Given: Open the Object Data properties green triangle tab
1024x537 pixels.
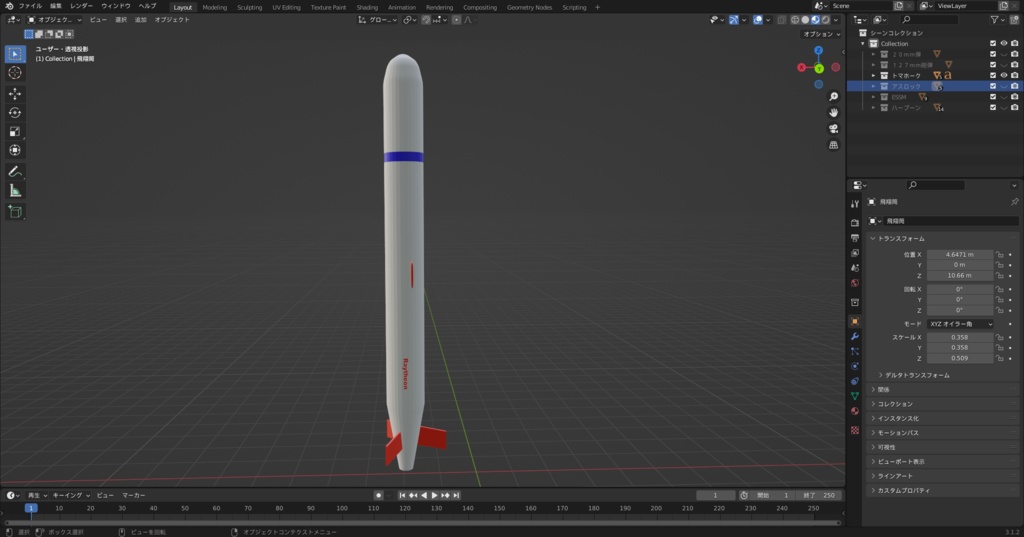Looking at the screenshot, I should click(855, 396).
